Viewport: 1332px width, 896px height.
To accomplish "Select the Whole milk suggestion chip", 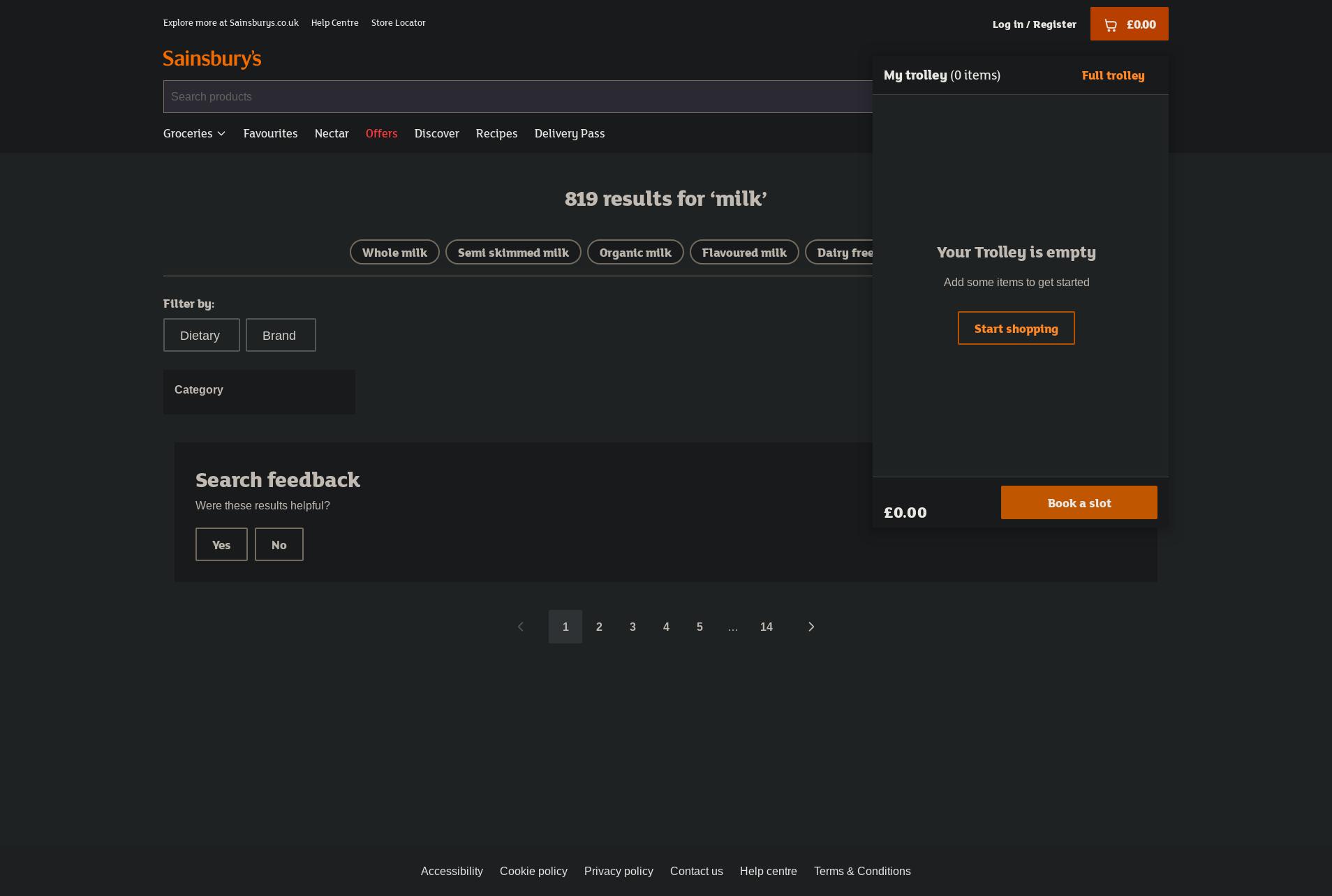I will point(394,252).
